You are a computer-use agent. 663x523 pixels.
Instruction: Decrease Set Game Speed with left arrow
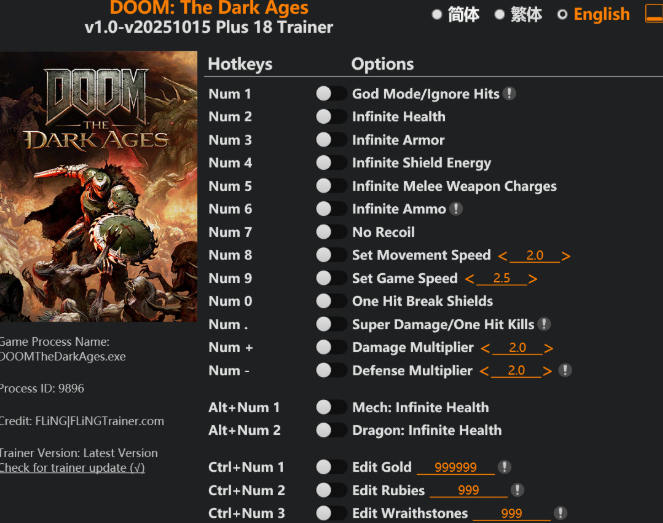click(469, 279)
